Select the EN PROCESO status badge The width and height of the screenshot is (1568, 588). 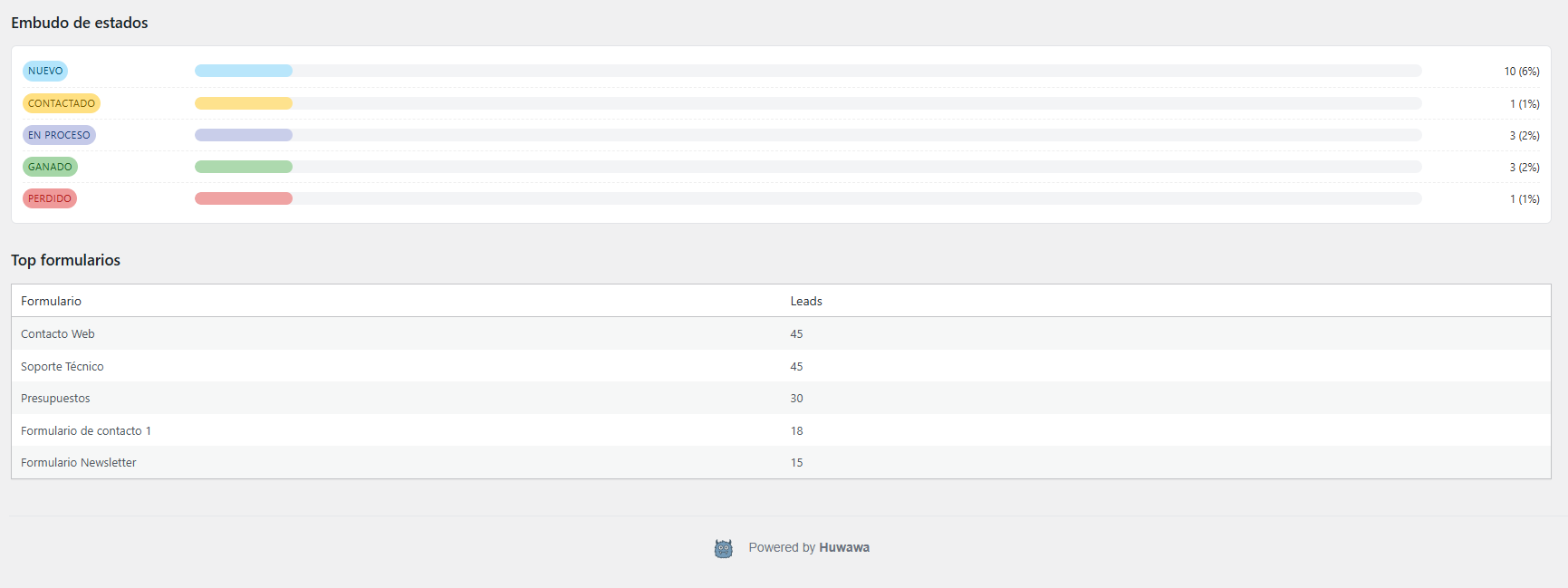pyautogui.click(x=59, y=134)
